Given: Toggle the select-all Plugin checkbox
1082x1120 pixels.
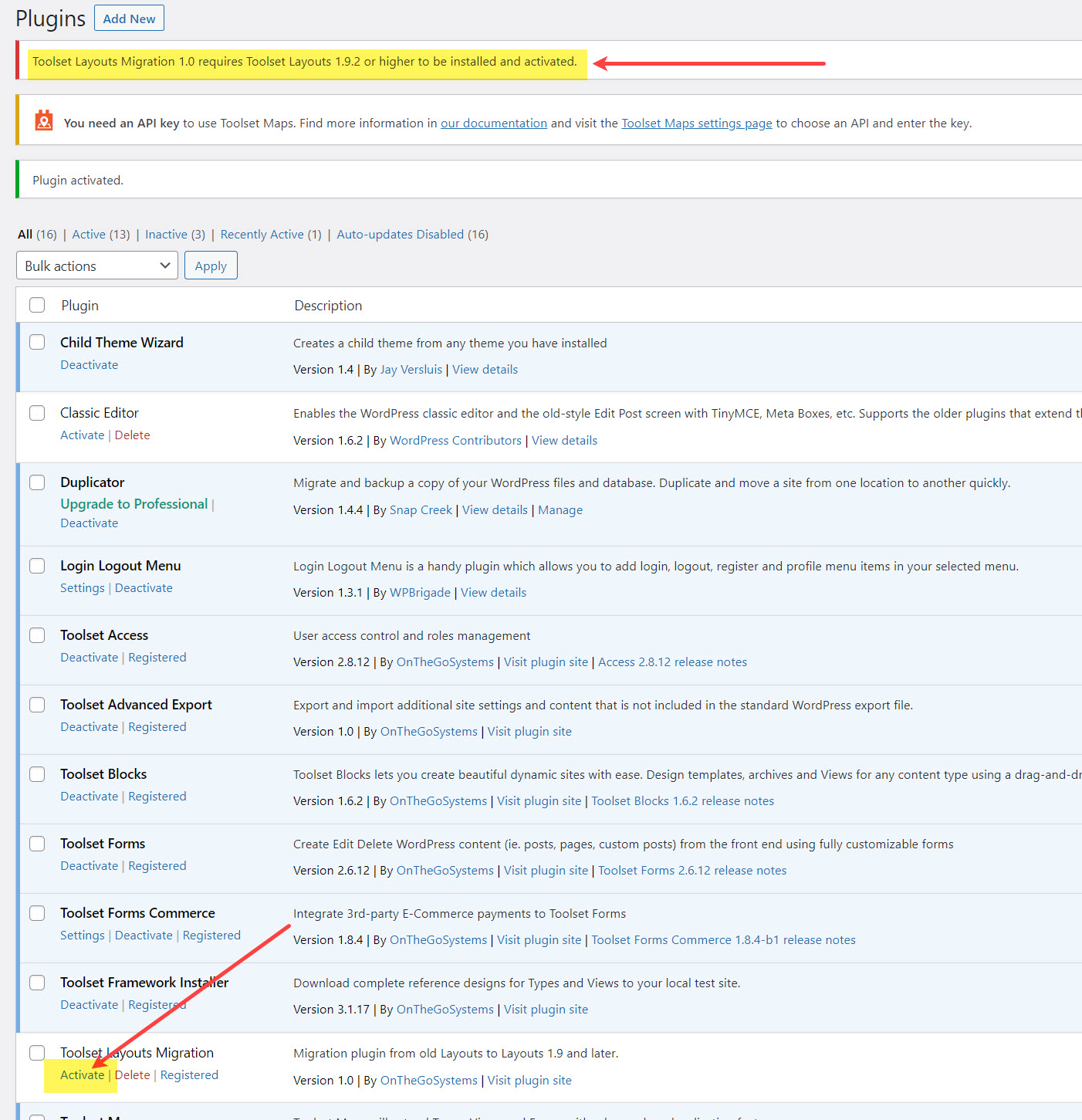Looking at the screenshot, I should click(x=37, y=305).
